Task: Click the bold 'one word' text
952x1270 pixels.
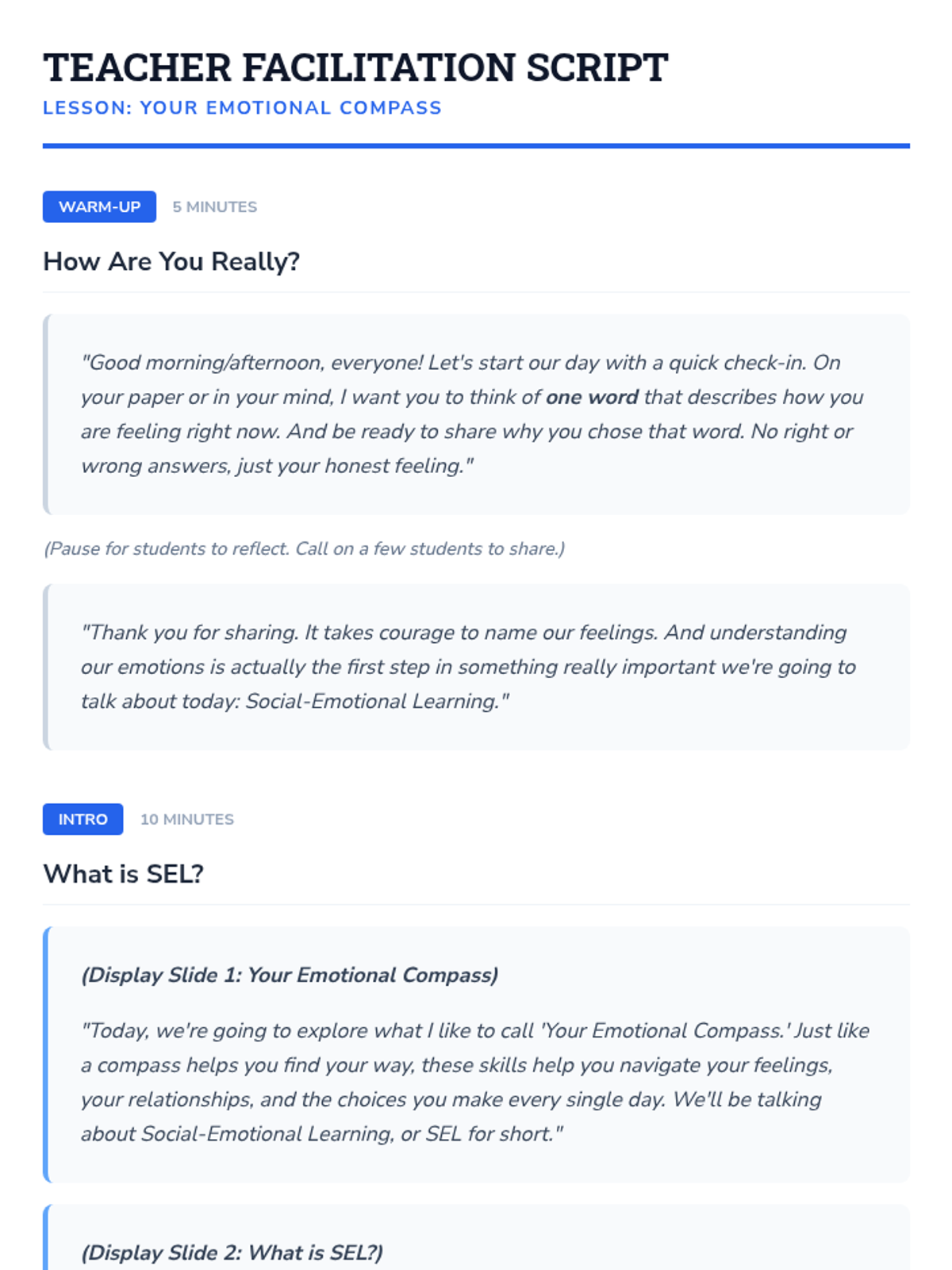Action: point(592,397)
